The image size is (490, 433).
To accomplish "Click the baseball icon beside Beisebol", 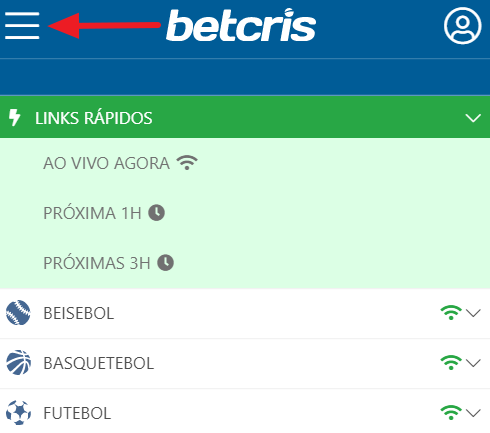I will tap(18, 313).
